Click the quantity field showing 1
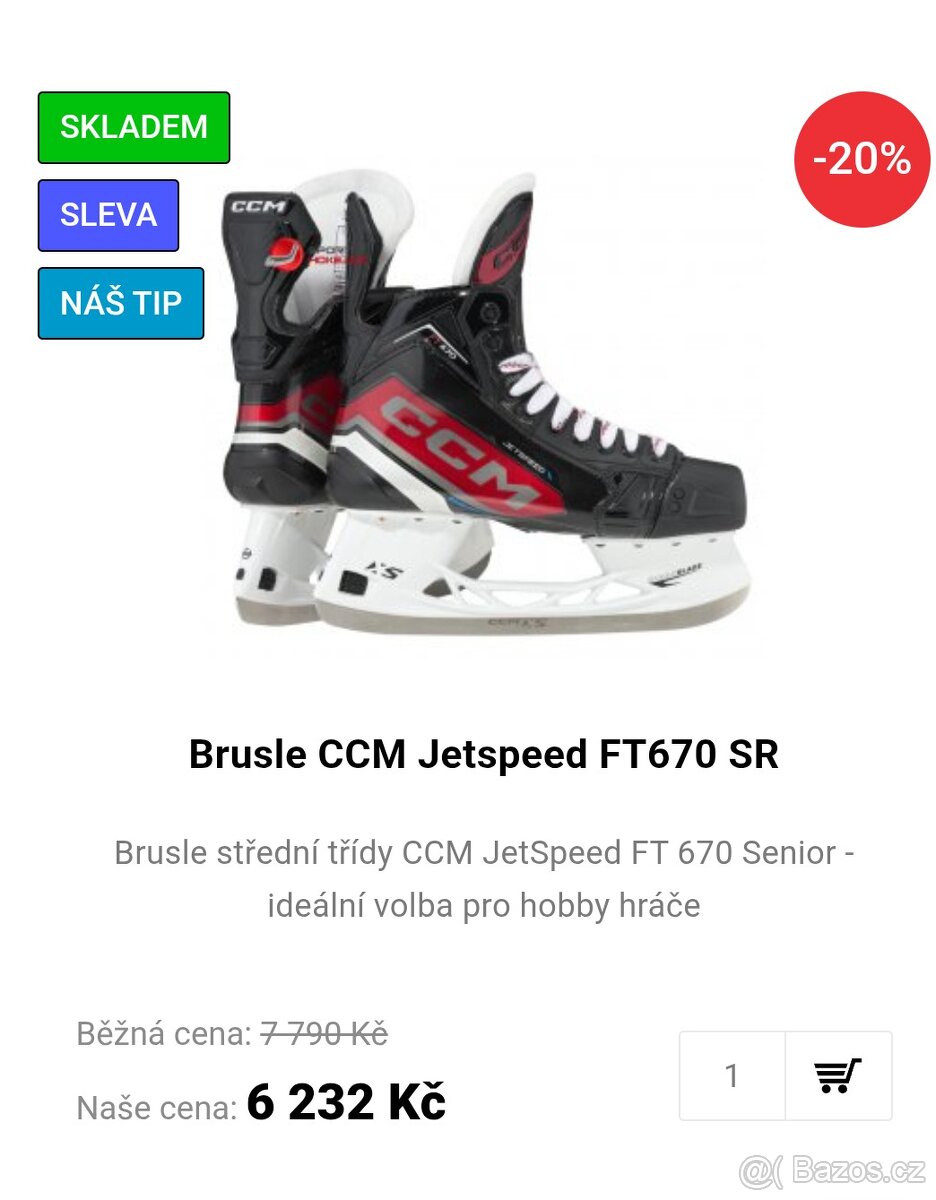This screenshot has height=1200, width=936. pyautogui.click(x=732, y=1075)
